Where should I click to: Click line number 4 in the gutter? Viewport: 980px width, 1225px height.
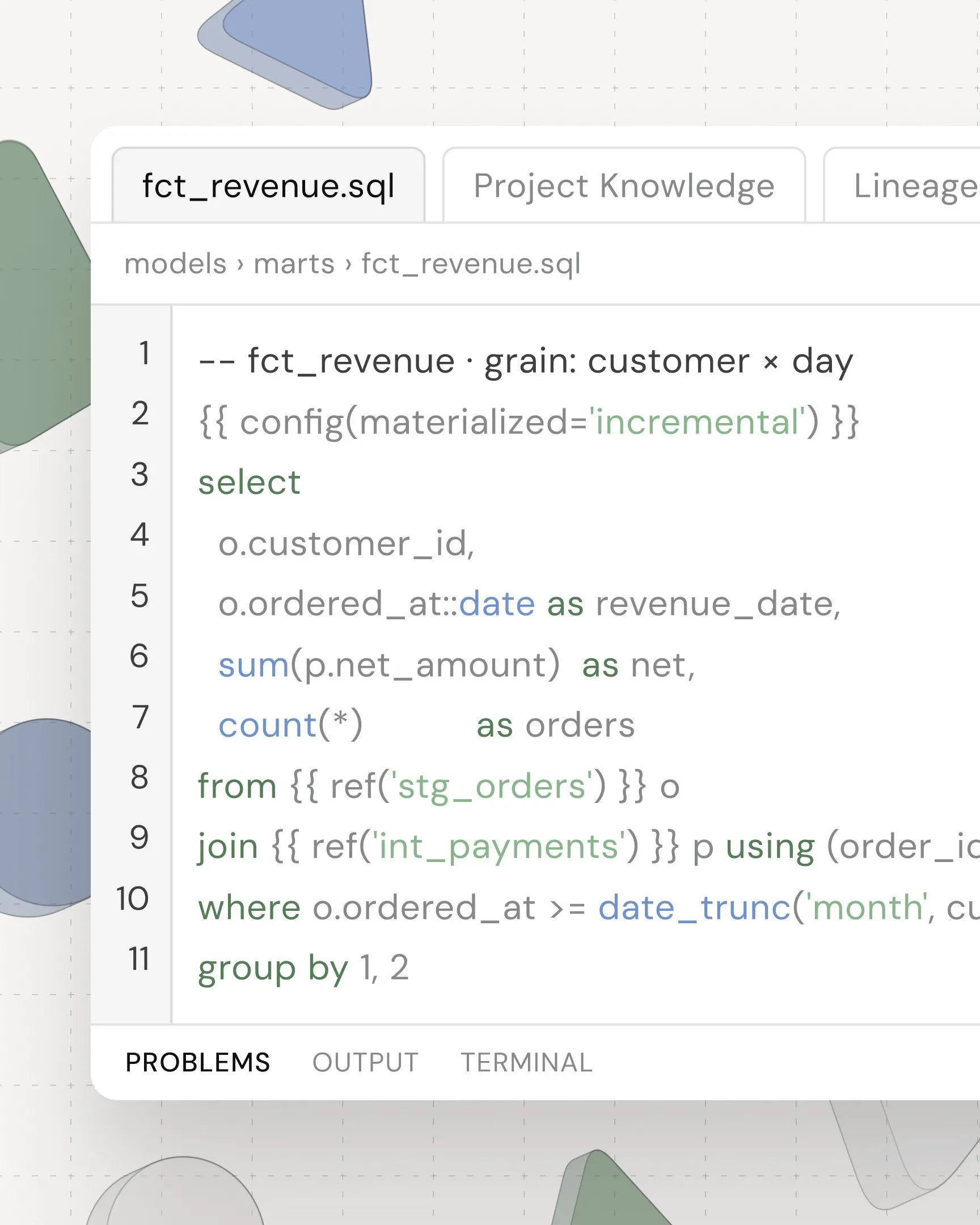[140, 535]
